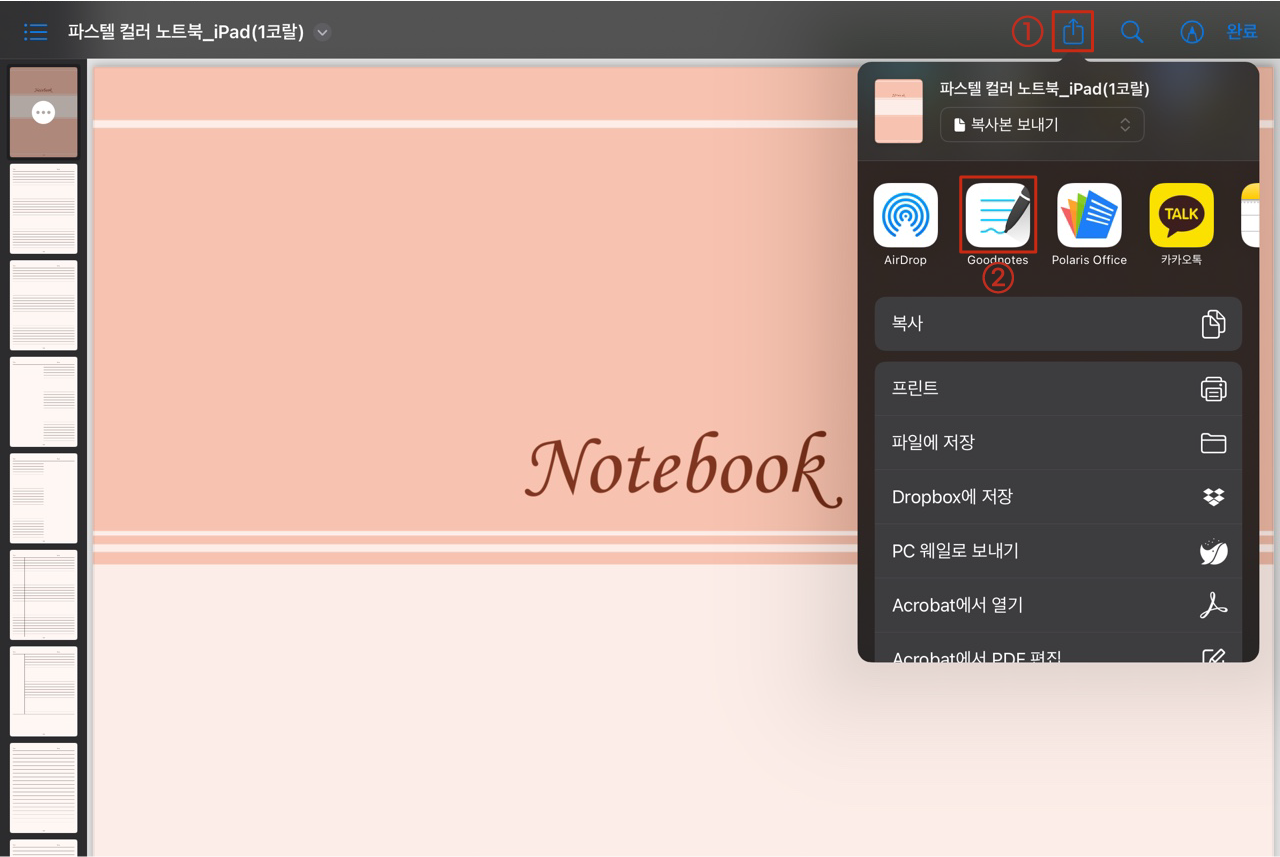
Task: Select the markup pen icon
Action: pyautogui.click(x=1191, y=32)
